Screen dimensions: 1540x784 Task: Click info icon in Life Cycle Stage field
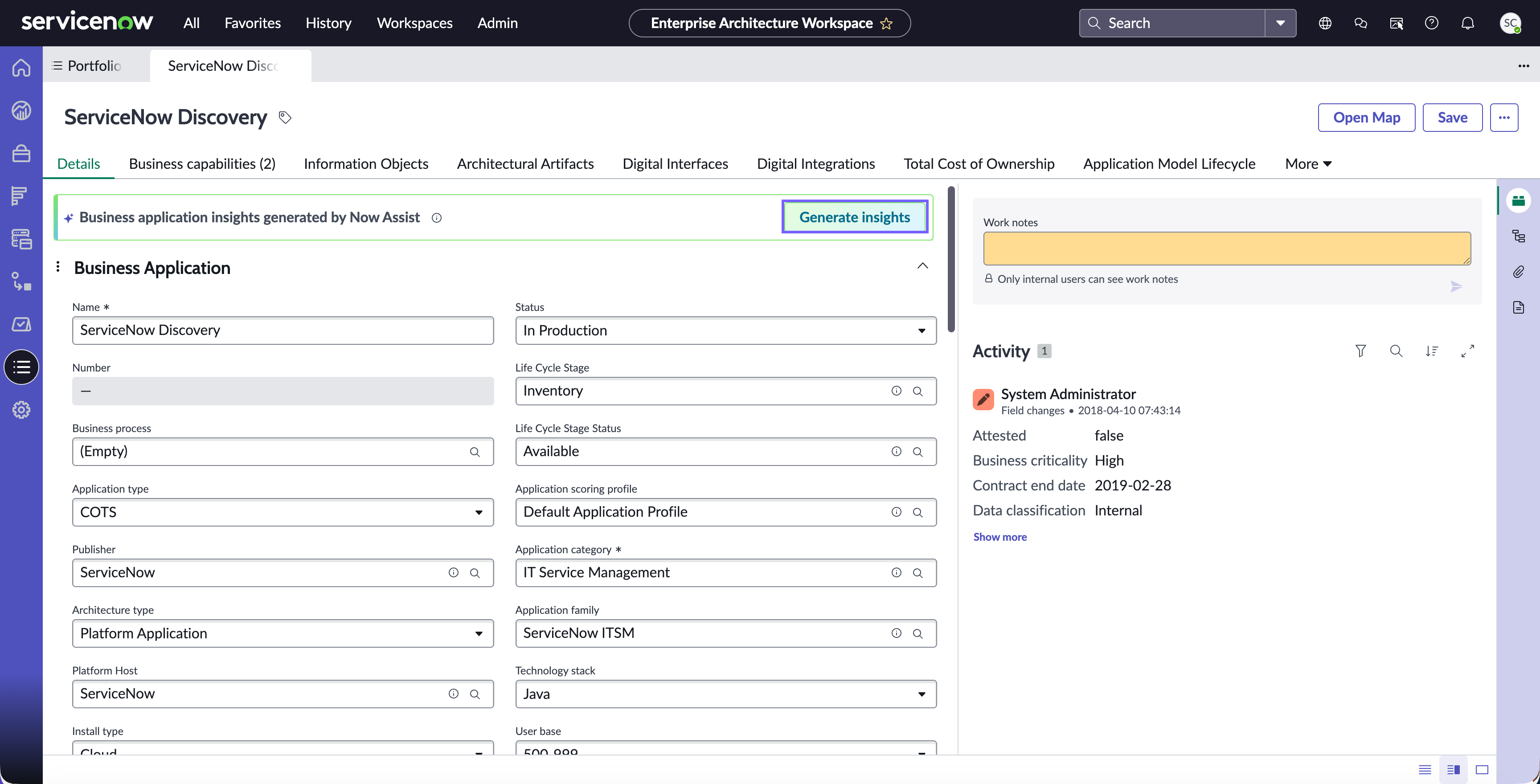[x=896, y=391]
